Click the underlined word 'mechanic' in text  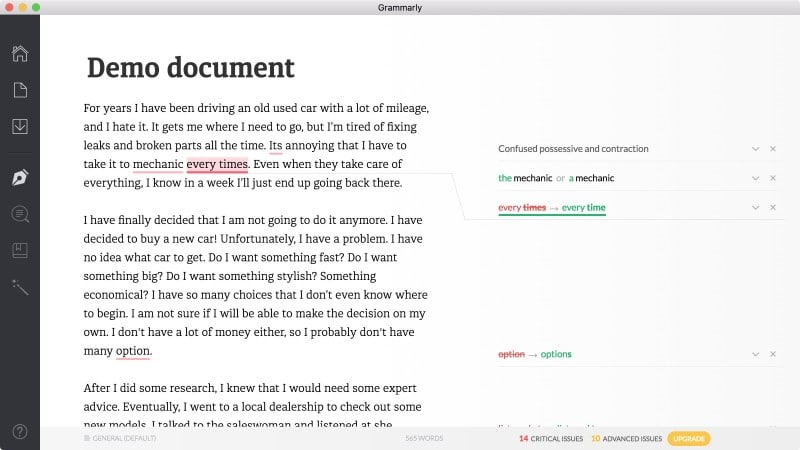pyautogui.click(x=158, y=164)
